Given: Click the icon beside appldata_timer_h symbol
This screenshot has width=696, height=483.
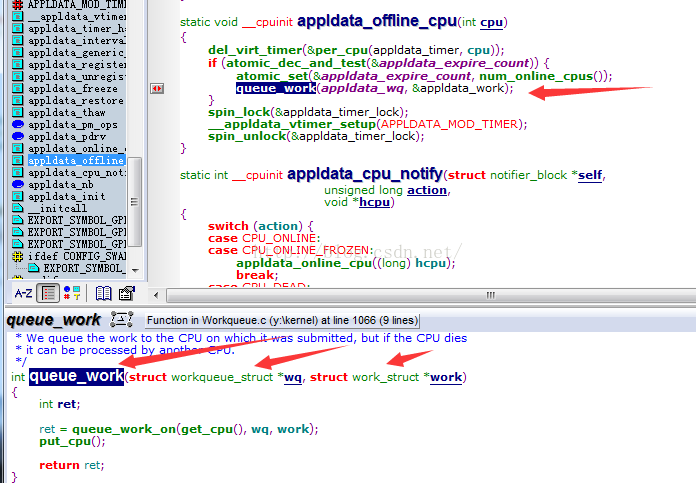Looking at the screenshot, I should 17,28.
